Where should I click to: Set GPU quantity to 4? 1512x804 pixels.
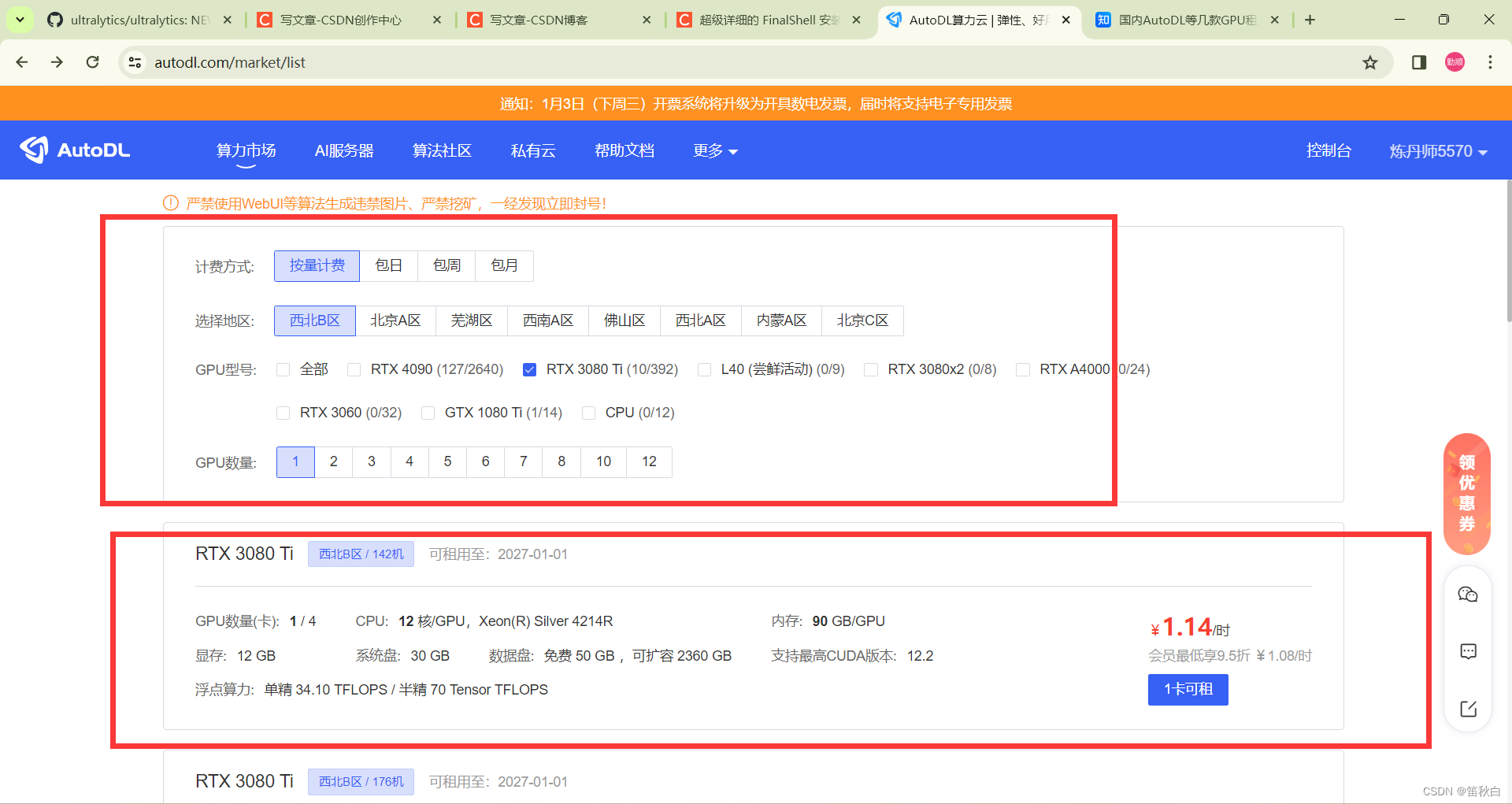click(x=409, y=461)
